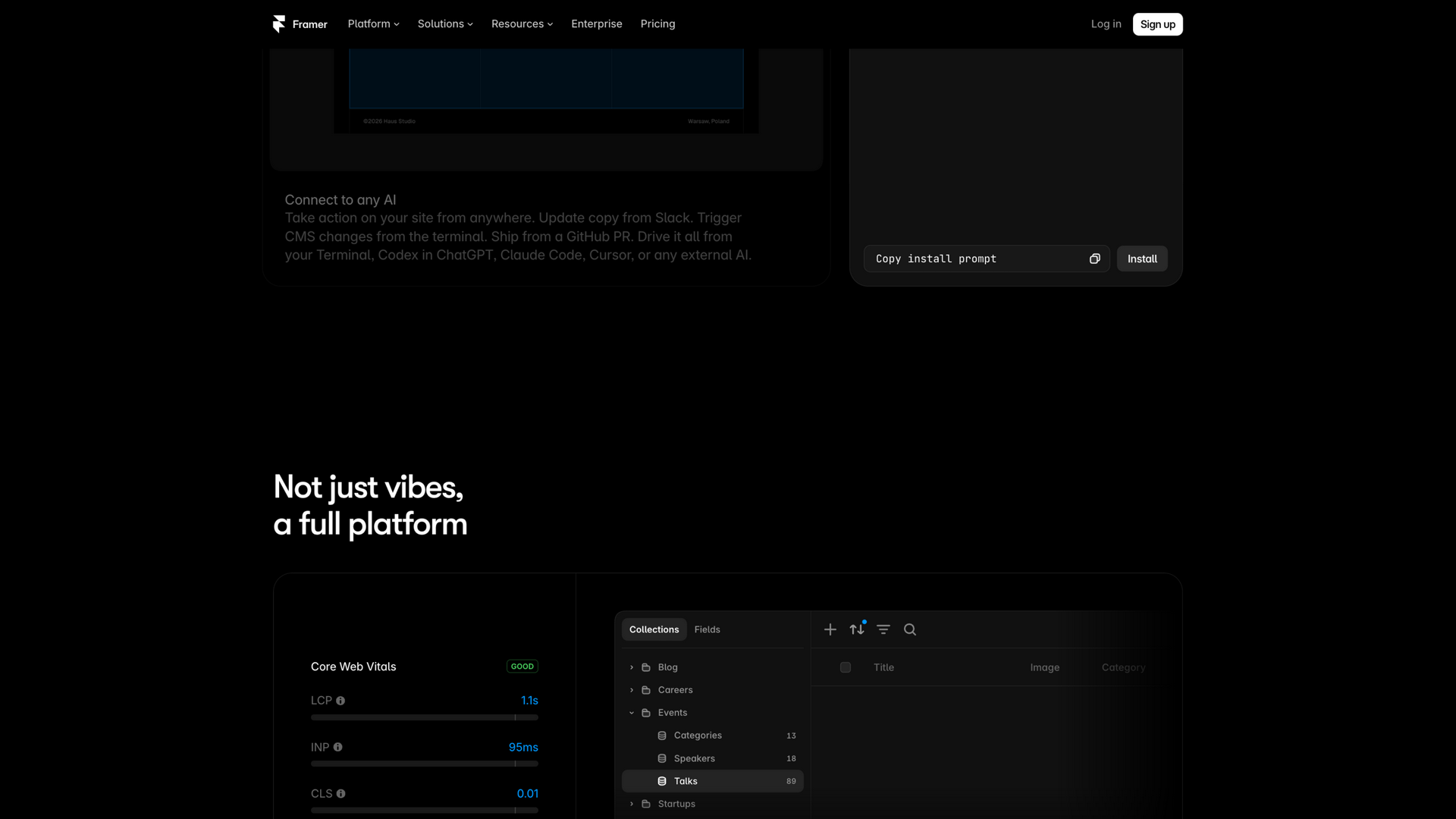Open search with the magnifier icon
Viewport: 1456px width, 819px height.
coord(910,629)
